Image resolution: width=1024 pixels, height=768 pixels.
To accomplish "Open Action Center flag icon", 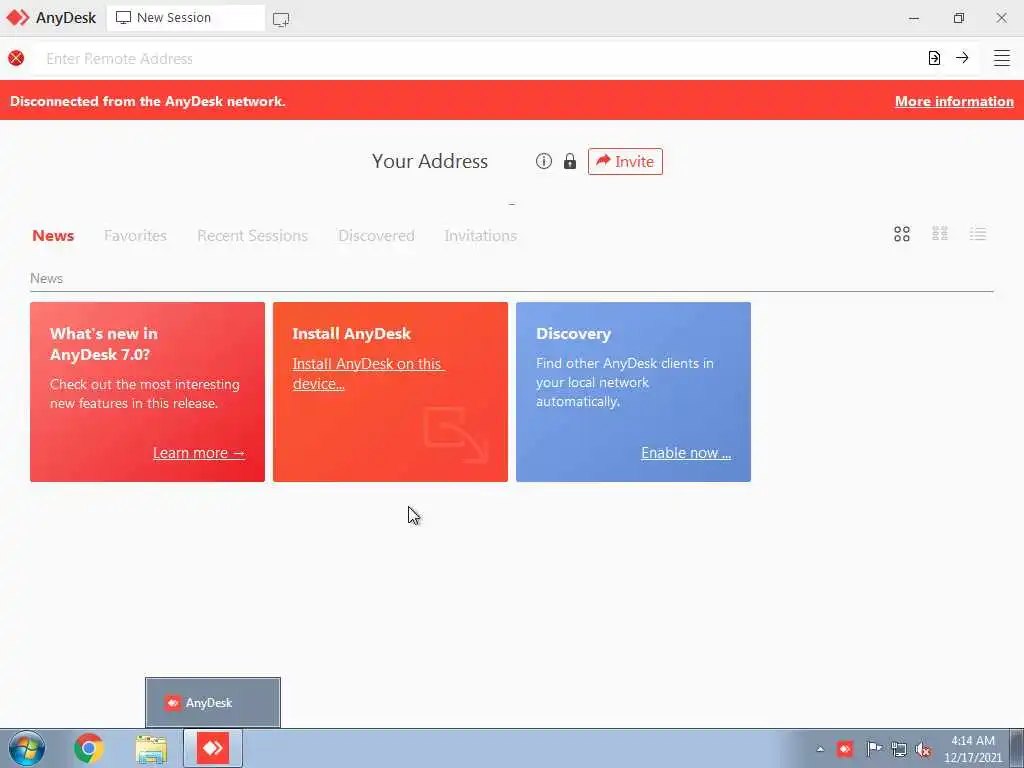I will [874, 749].
